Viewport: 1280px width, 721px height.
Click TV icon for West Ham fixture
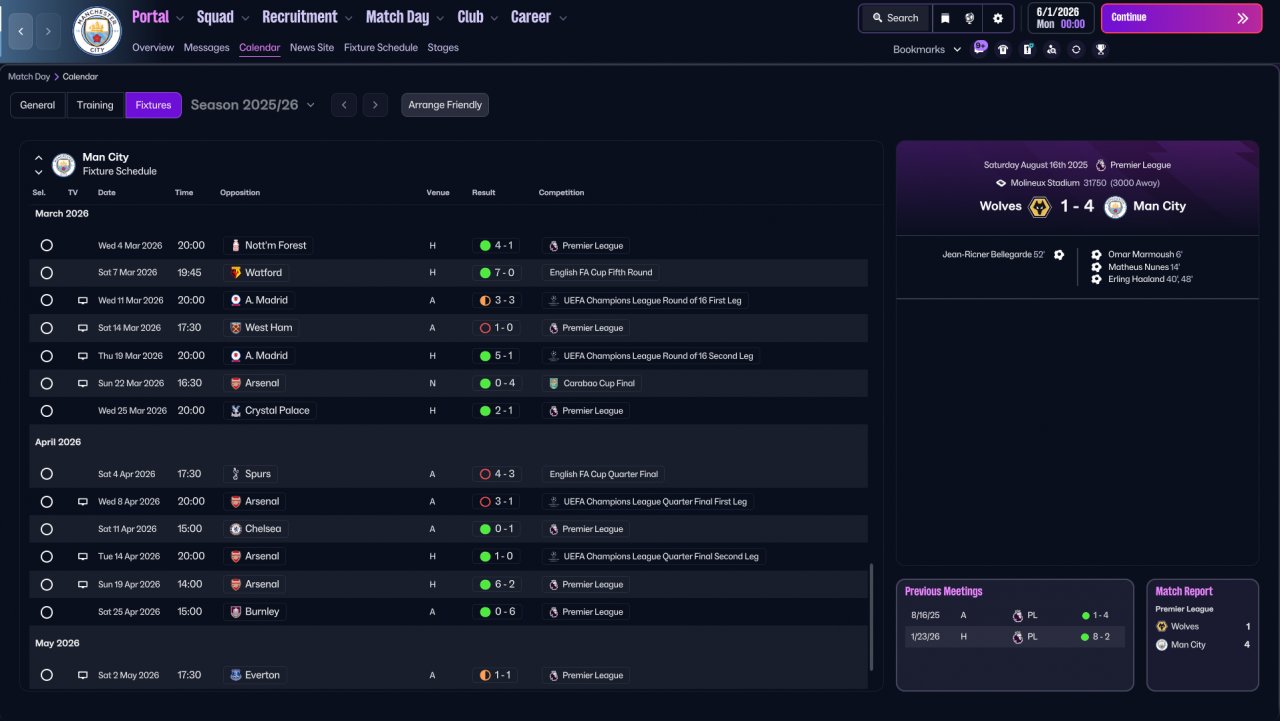click(x=83, y=328)
